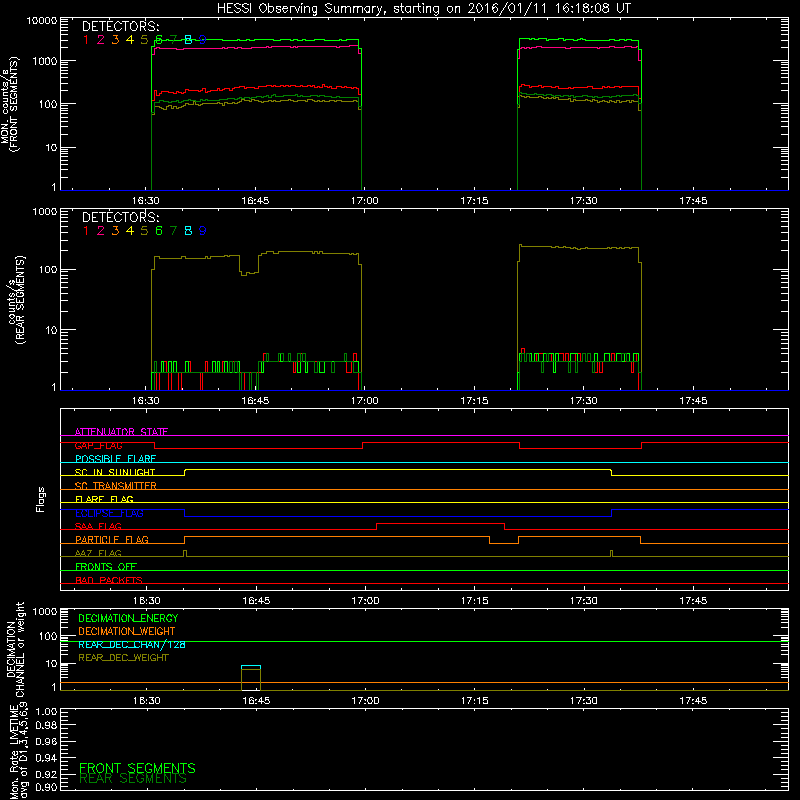Click the HESSI Observing Summary title text
The image size is (800, 800).
pyautogui.click(x=423, y=9)
